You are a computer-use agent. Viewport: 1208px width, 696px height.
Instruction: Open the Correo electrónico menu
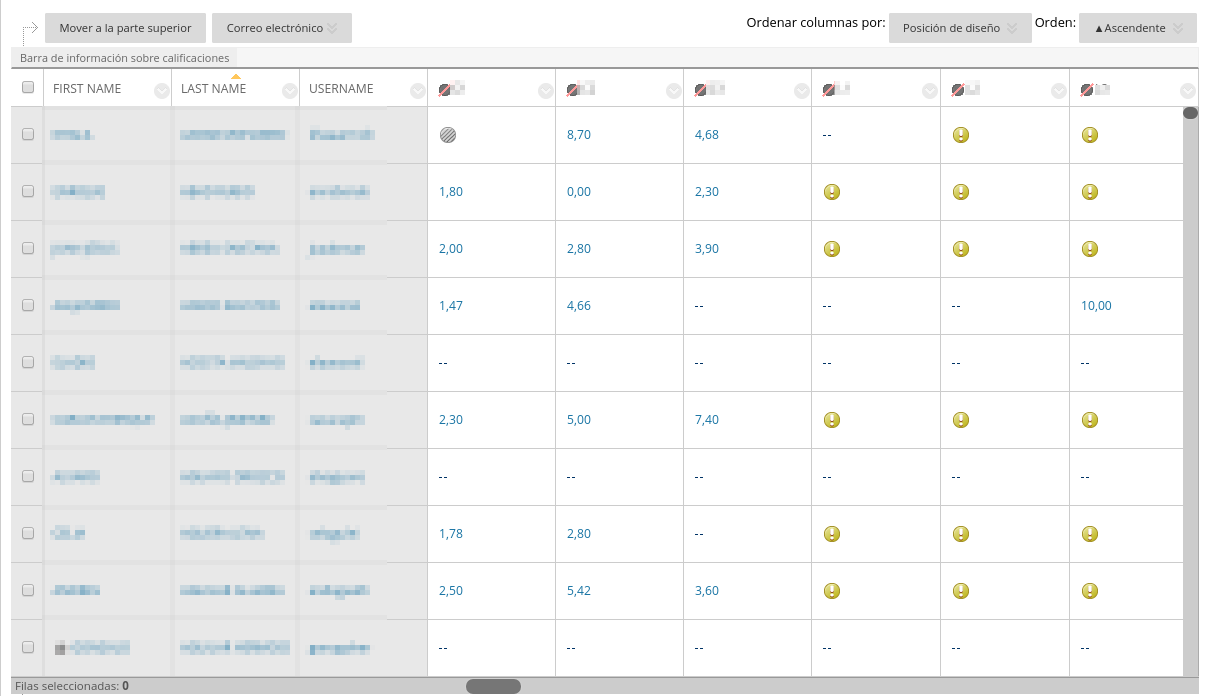282,28
